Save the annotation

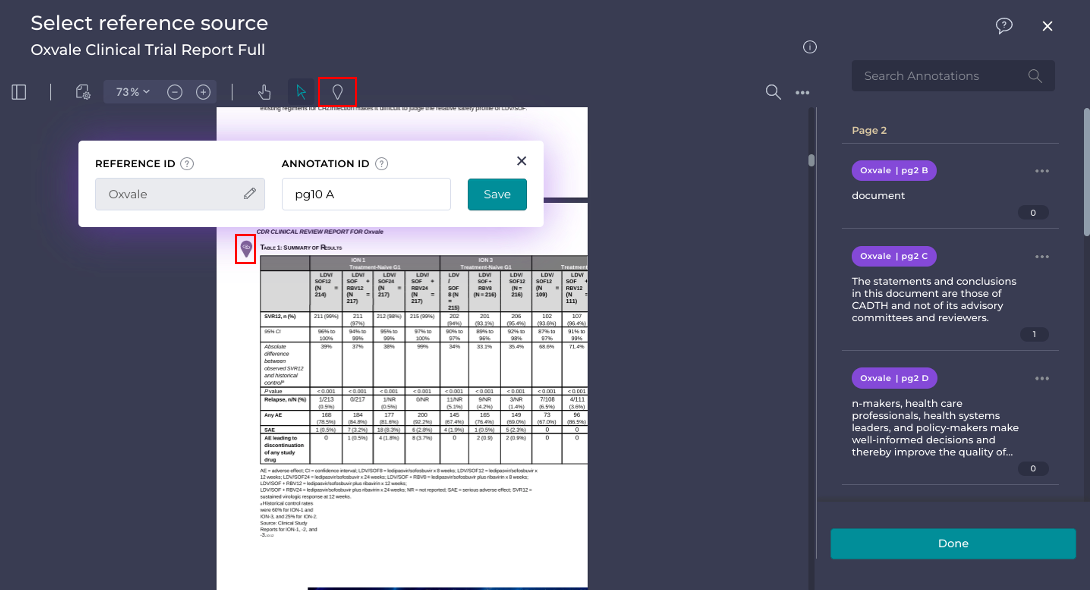pos(497,194)
